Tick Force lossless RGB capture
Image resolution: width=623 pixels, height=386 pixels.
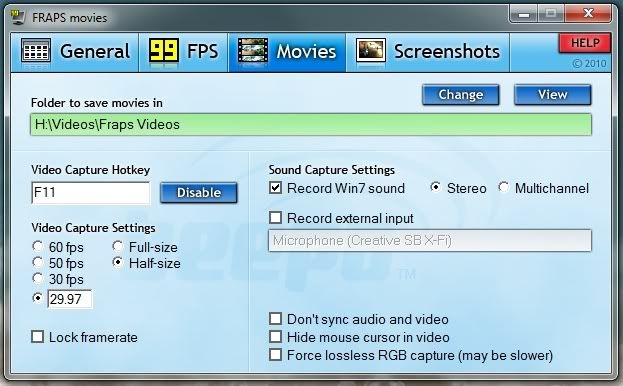tap(275, 355)
